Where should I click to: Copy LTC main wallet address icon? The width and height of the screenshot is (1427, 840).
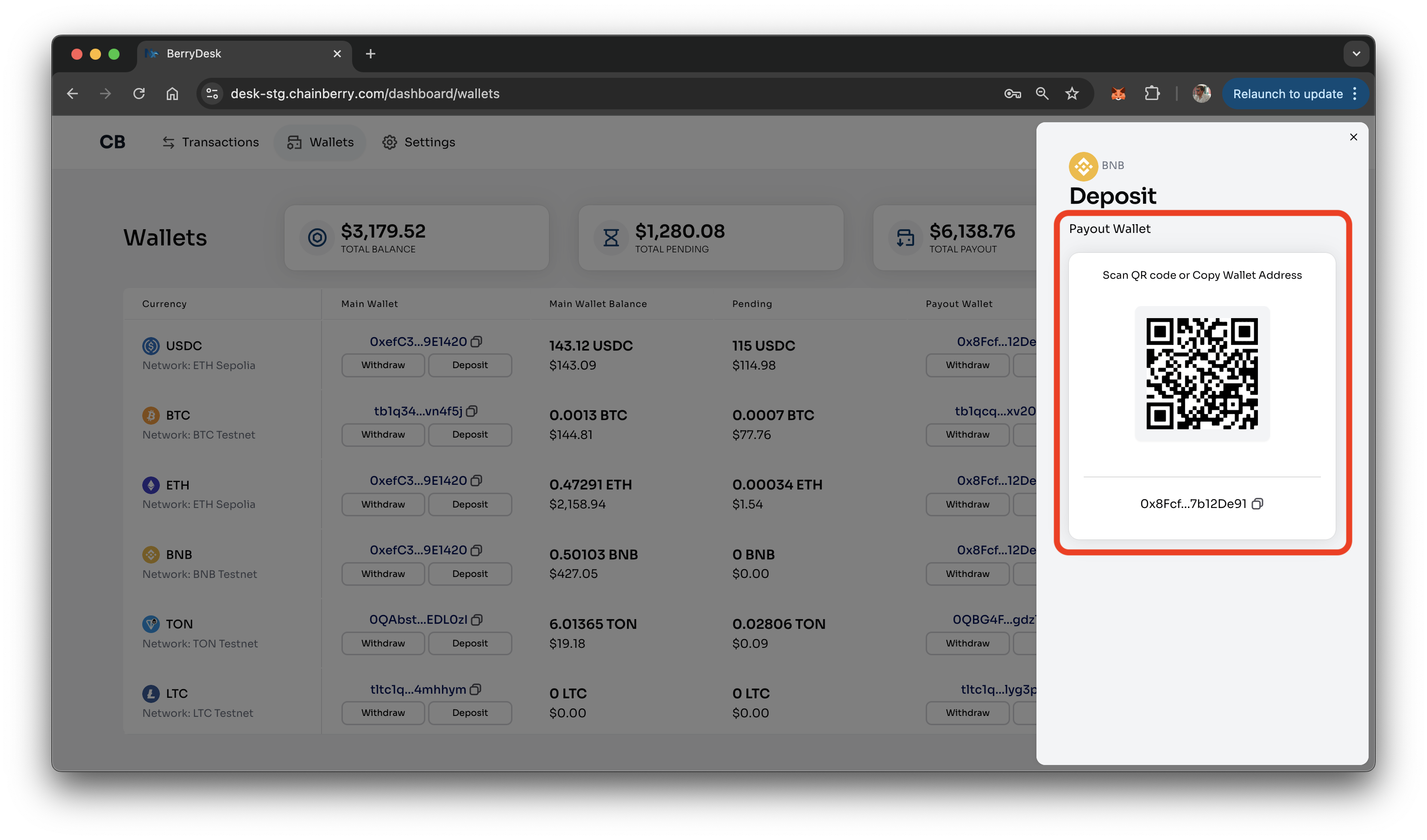[476, 690]
